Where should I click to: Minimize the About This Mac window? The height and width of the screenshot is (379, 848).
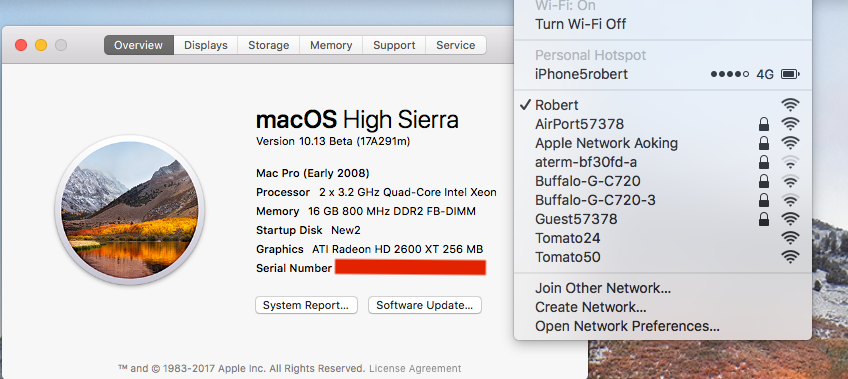[41, 45]
